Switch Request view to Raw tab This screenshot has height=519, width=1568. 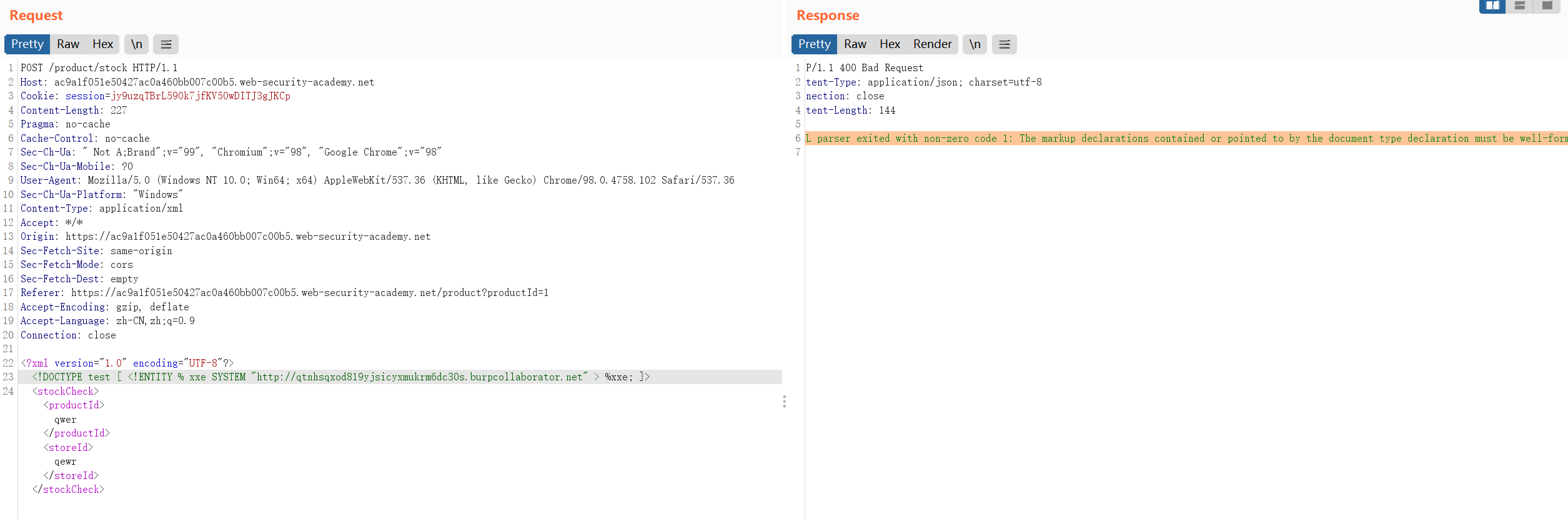point(68,44)
